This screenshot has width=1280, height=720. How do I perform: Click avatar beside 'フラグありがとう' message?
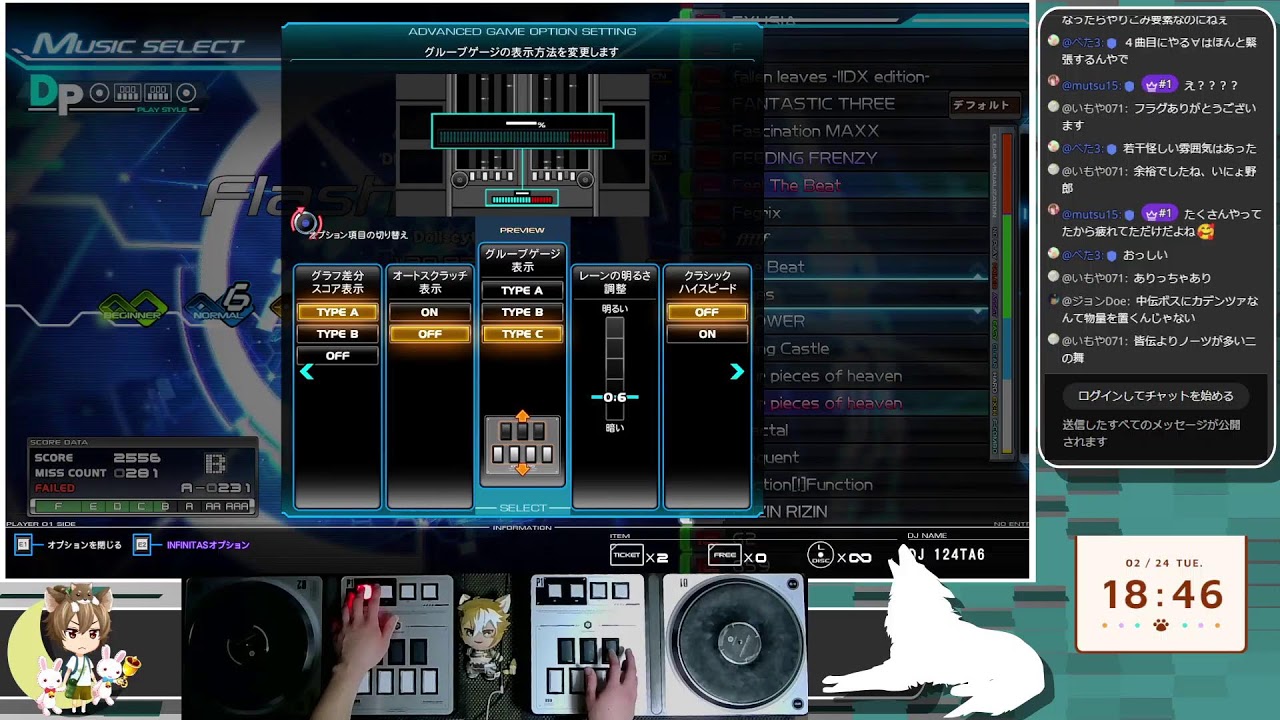(1053, 106)
